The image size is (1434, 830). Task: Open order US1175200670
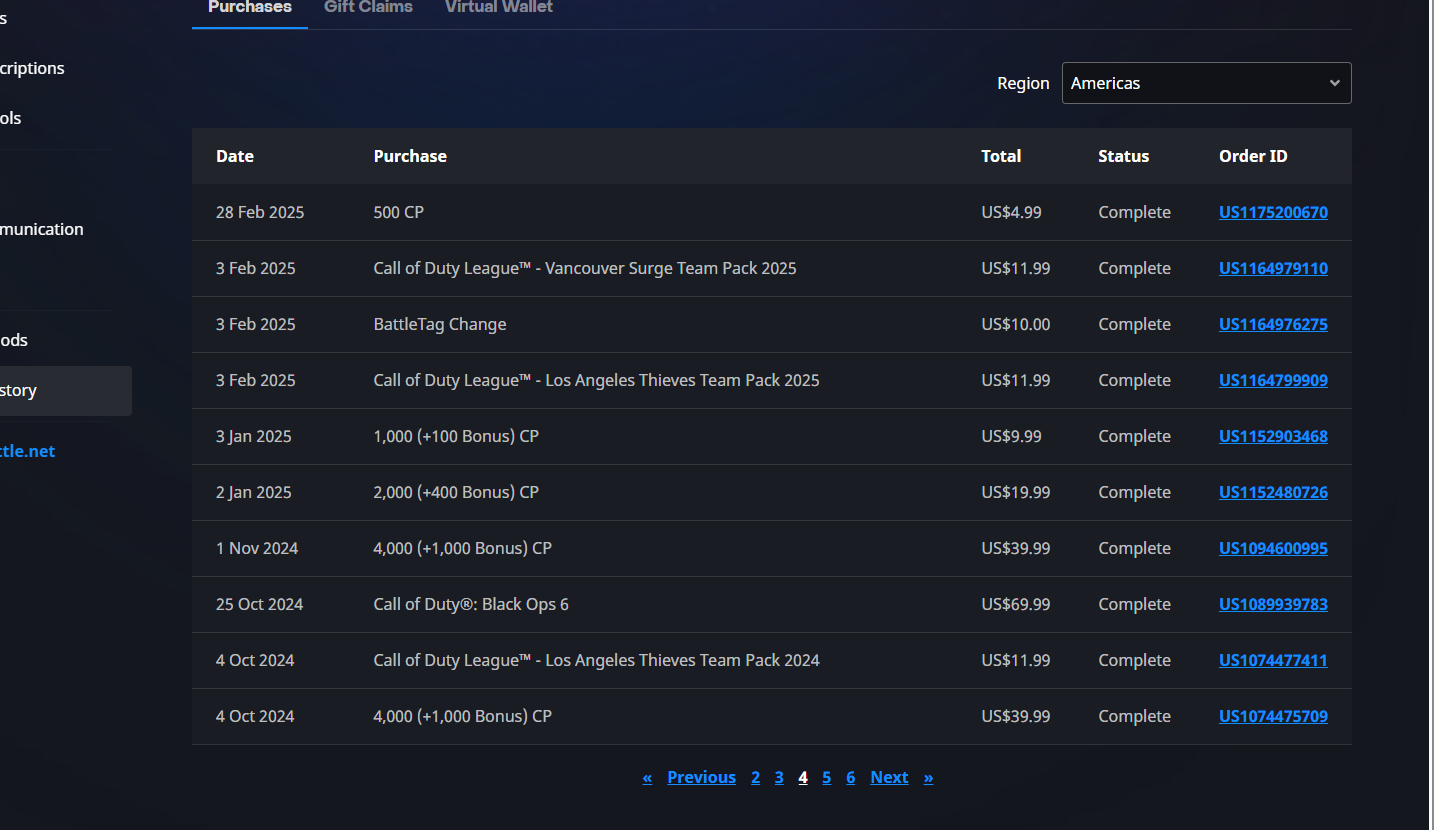[x=1273, y=212]
